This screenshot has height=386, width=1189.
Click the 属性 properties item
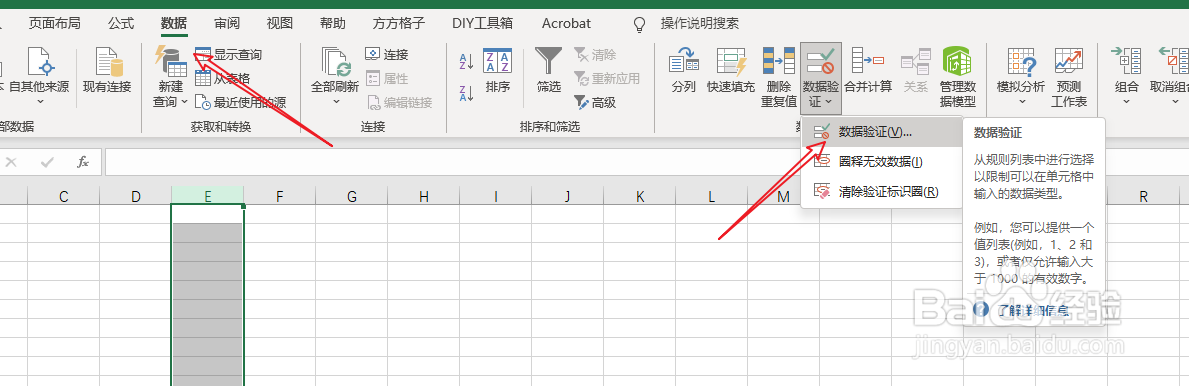coord(387,78)
